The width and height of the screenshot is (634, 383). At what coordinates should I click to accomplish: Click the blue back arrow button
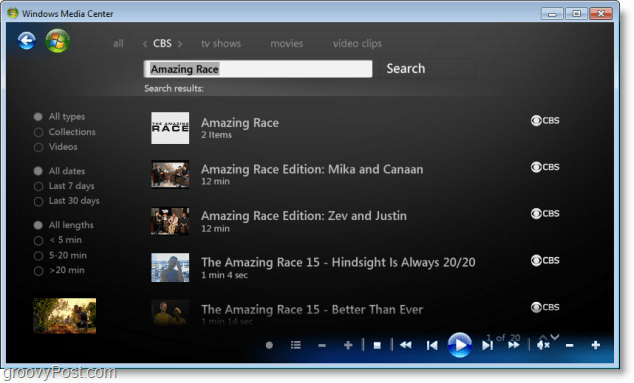pyautogui.click(x=27, y=40)
